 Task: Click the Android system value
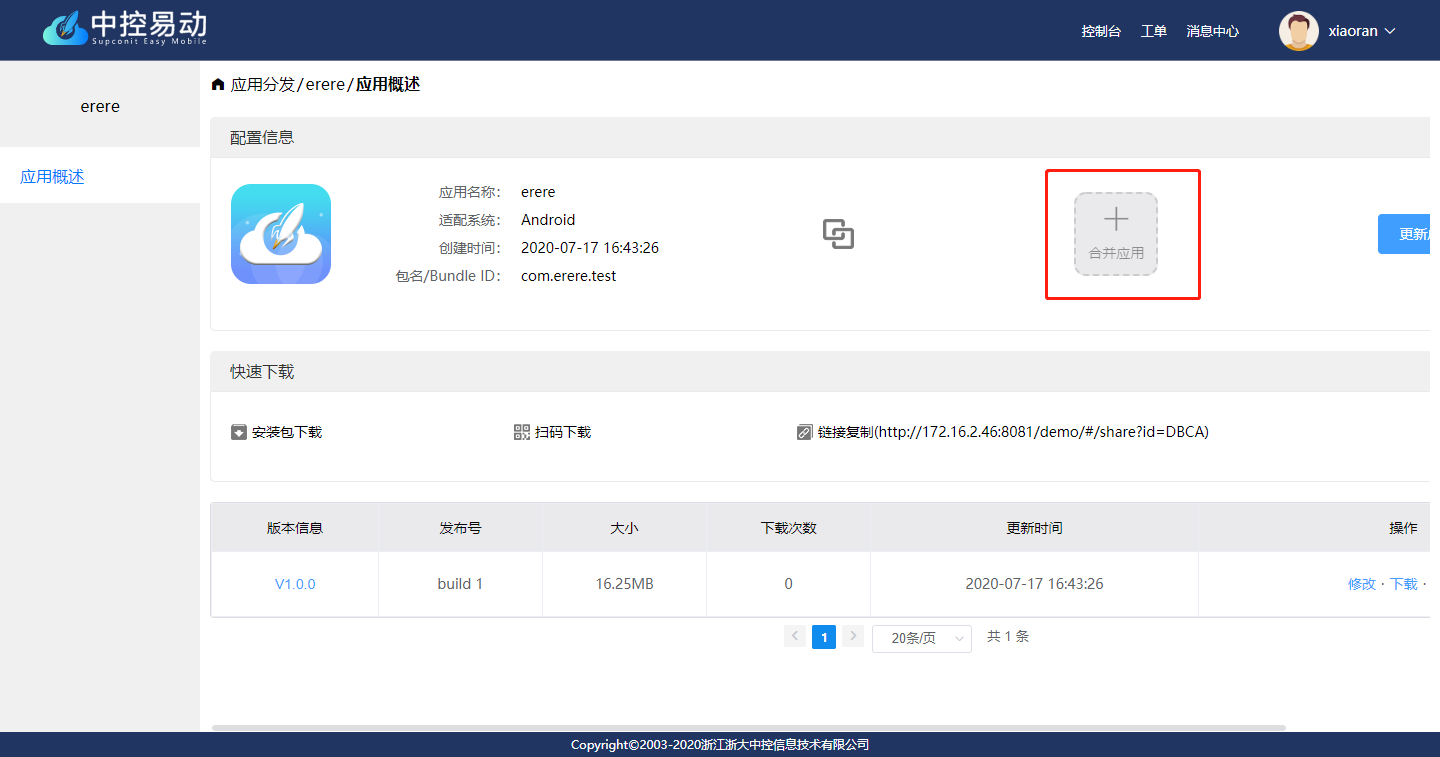548,220
